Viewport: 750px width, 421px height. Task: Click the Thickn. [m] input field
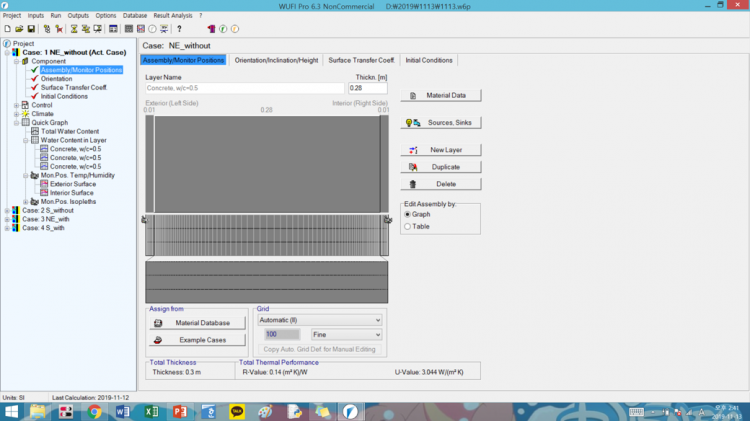pyautogui.click(x=367, y=89)
